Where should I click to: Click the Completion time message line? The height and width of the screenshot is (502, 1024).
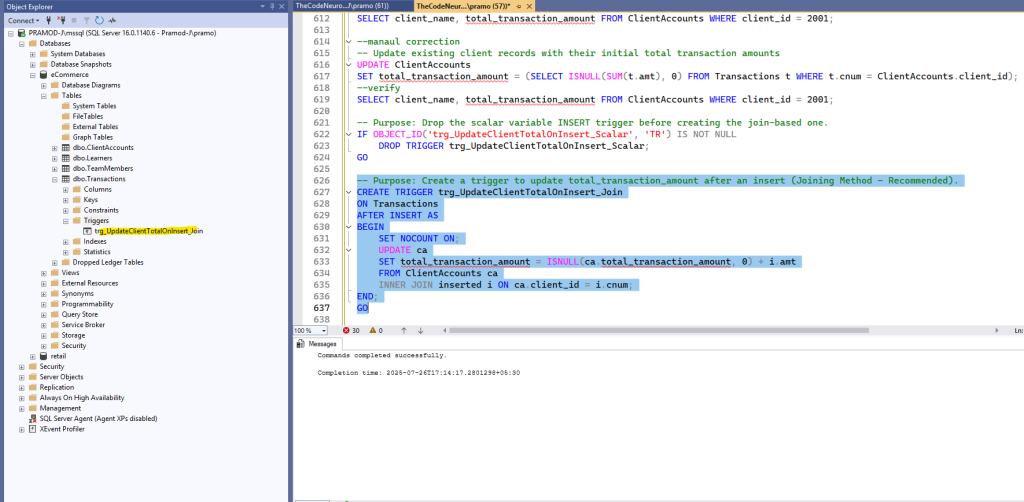coord(419,373)
